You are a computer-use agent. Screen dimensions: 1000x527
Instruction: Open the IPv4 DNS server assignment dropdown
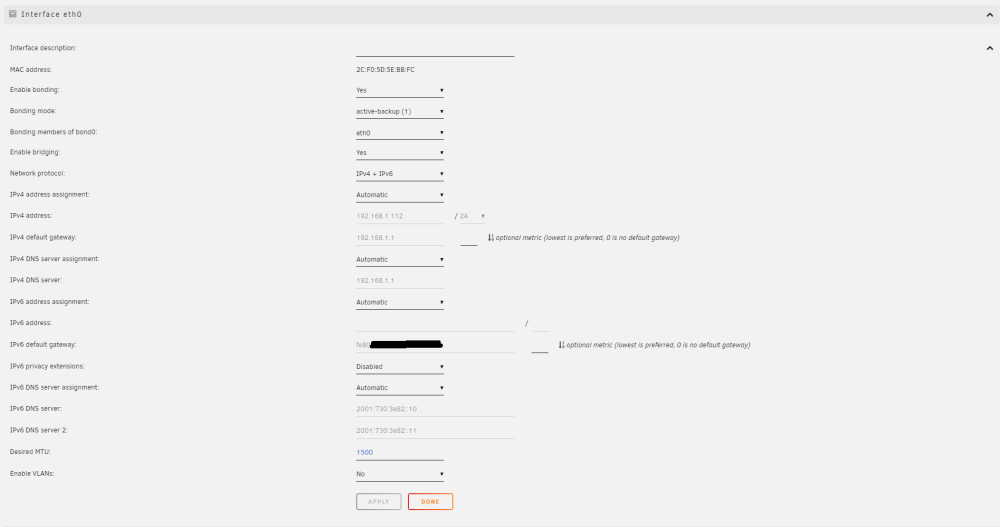(x=400, y=260)
